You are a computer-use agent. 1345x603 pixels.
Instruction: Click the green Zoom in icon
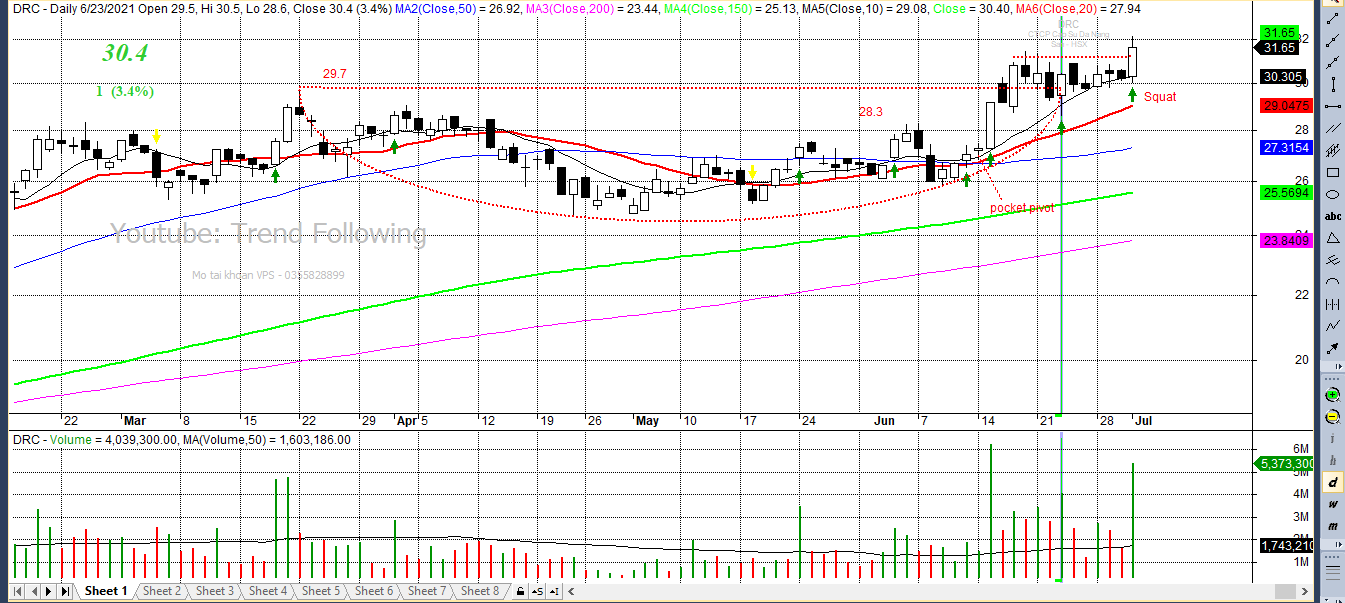1332,394
